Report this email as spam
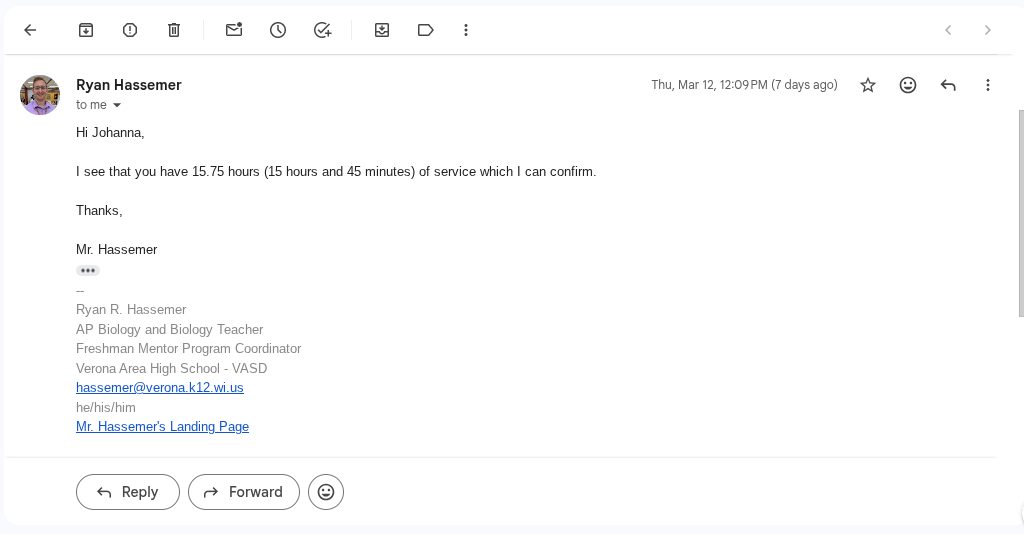This screenshot has width=1024, height=534. pyautogui.click(x=130, y=30)
